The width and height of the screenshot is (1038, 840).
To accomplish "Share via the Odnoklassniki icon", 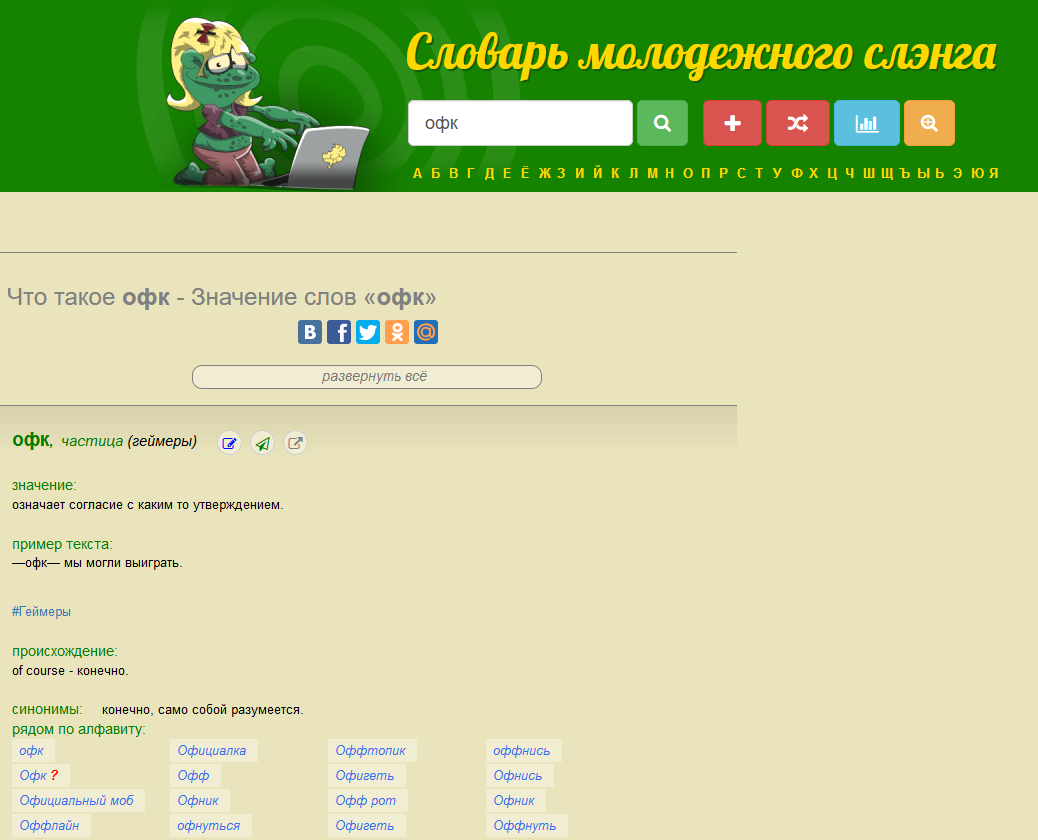I will pos(397,332).
